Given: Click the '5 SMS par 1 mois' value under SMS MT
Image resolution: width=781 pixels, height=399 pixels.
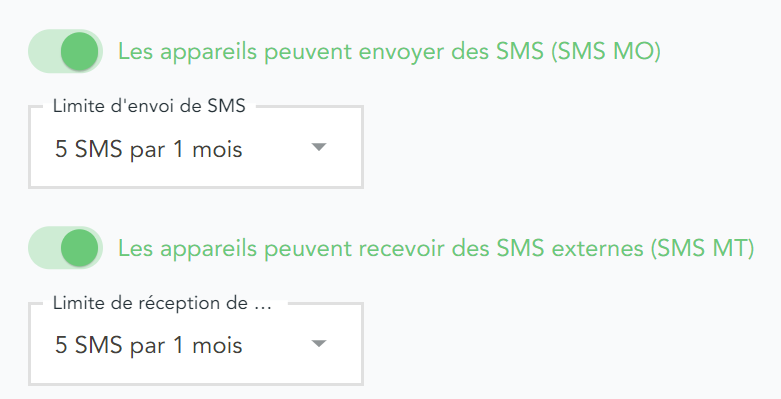Looking at the screenshot, I should tap(148, 345).
